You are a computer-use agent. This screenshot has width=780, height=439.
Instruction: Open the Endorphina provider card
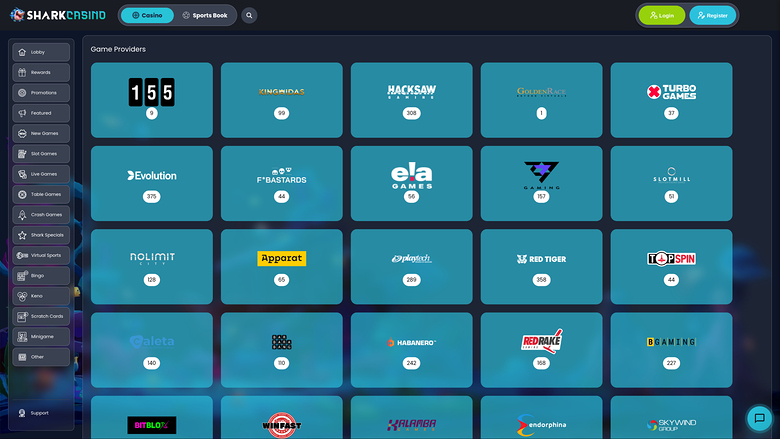[541, 418]
